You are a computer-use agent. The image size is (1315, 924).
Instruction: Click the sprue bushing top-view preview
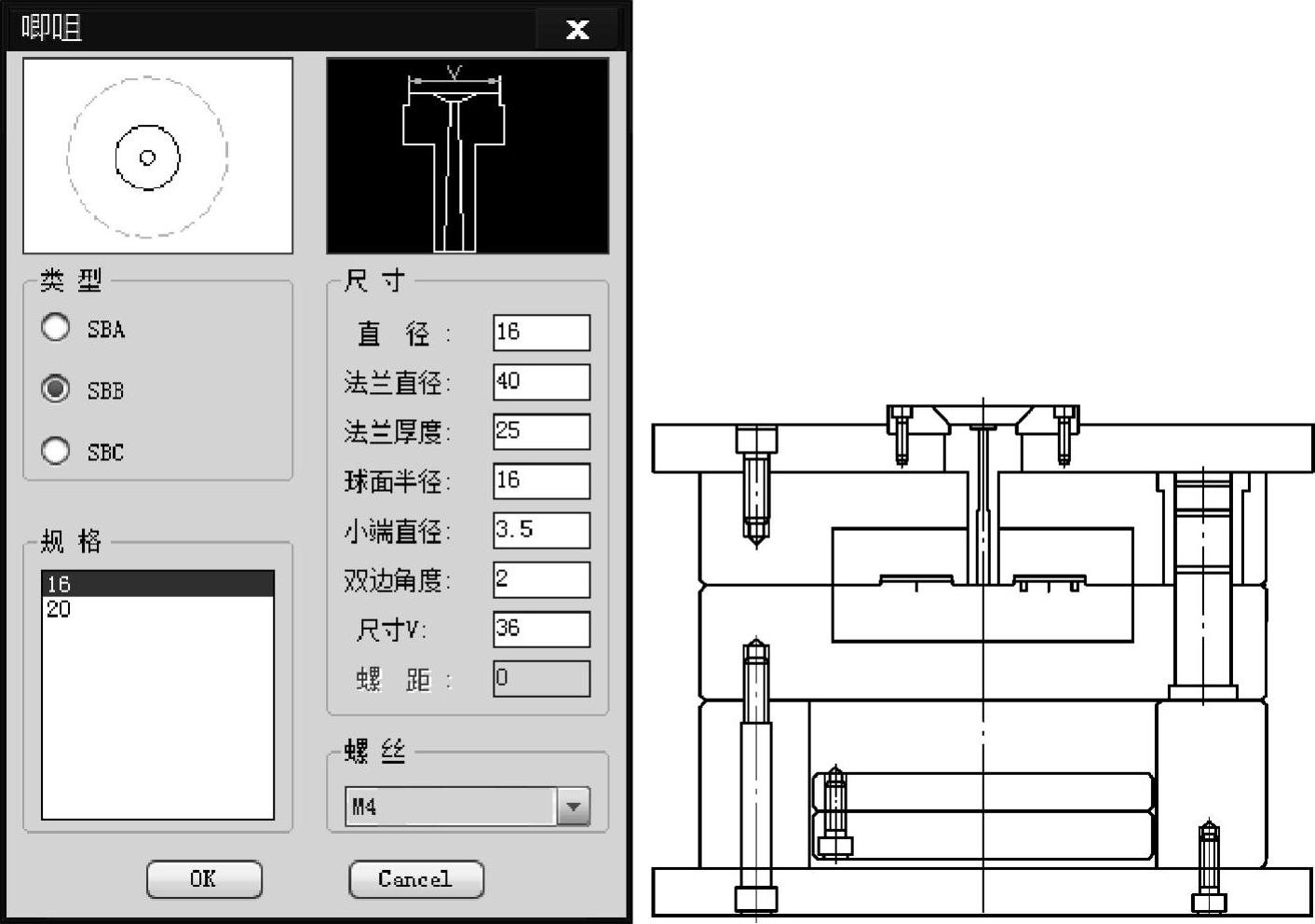pyautogui.click(x=157, y=156)
